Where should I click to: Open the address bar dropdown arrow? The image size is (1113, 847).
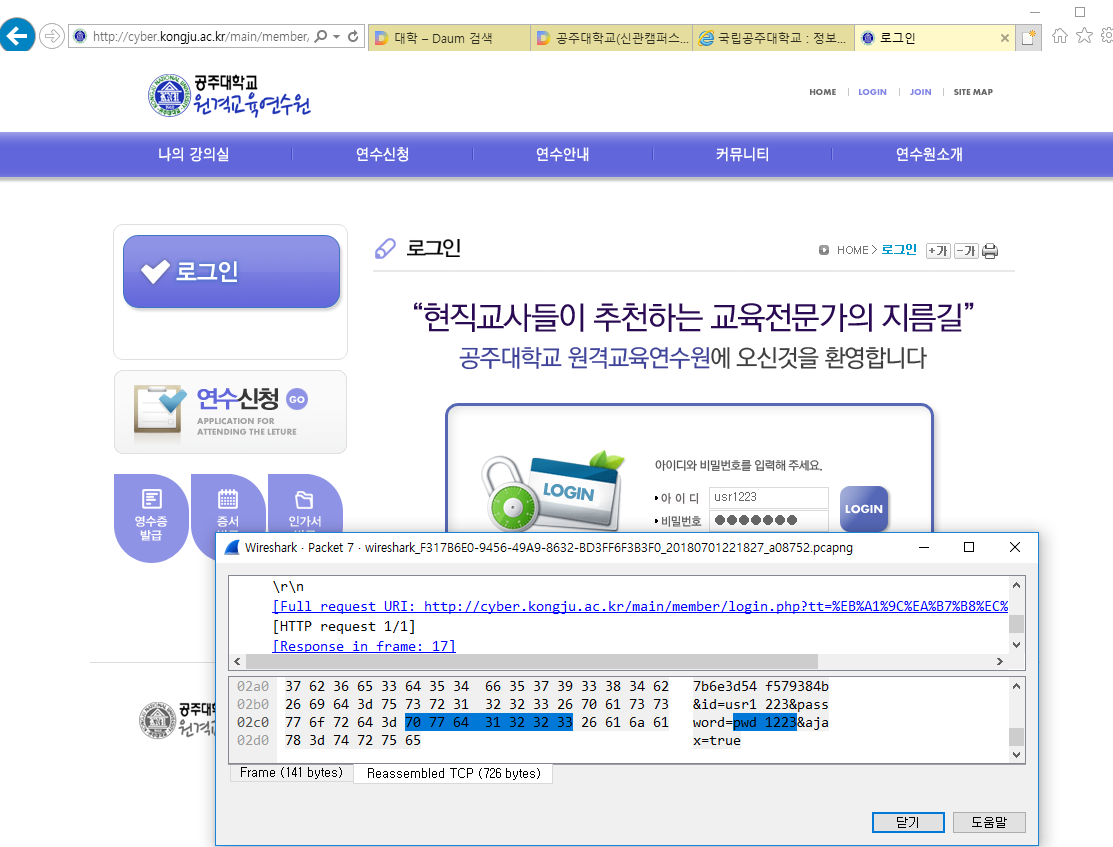point(336,36)
